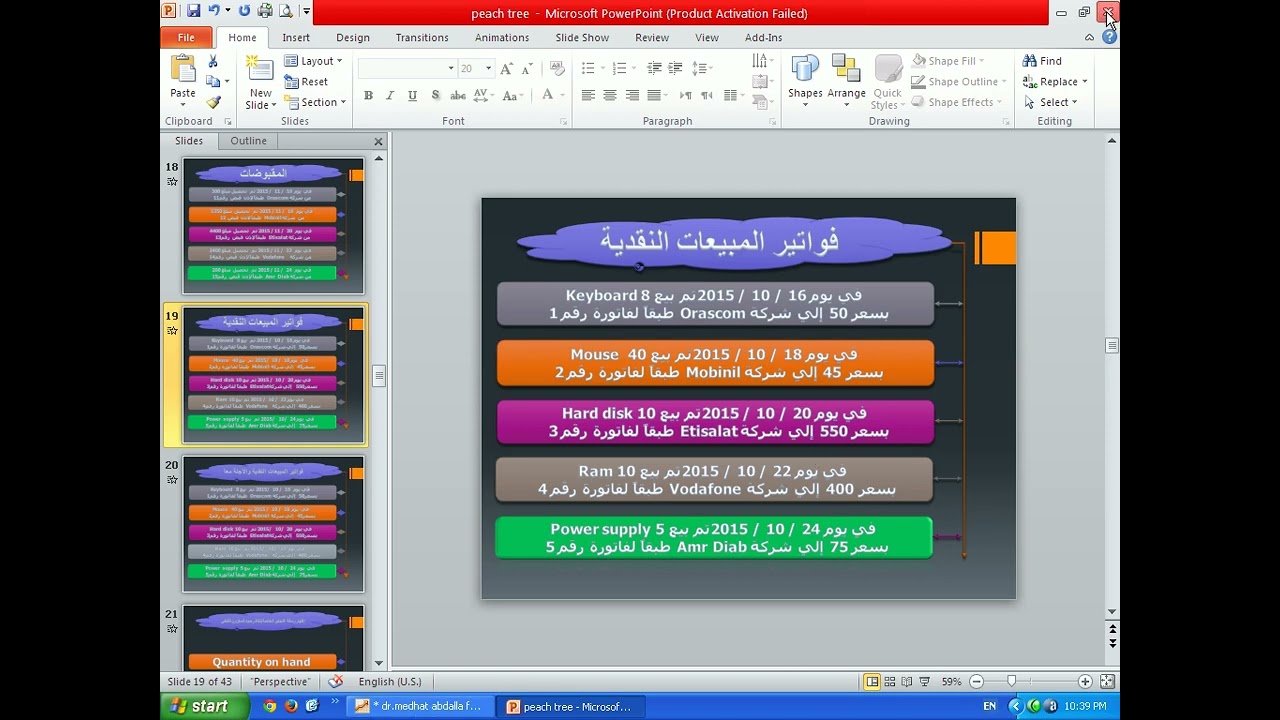Click the Print Preview icon

point(286,11)
